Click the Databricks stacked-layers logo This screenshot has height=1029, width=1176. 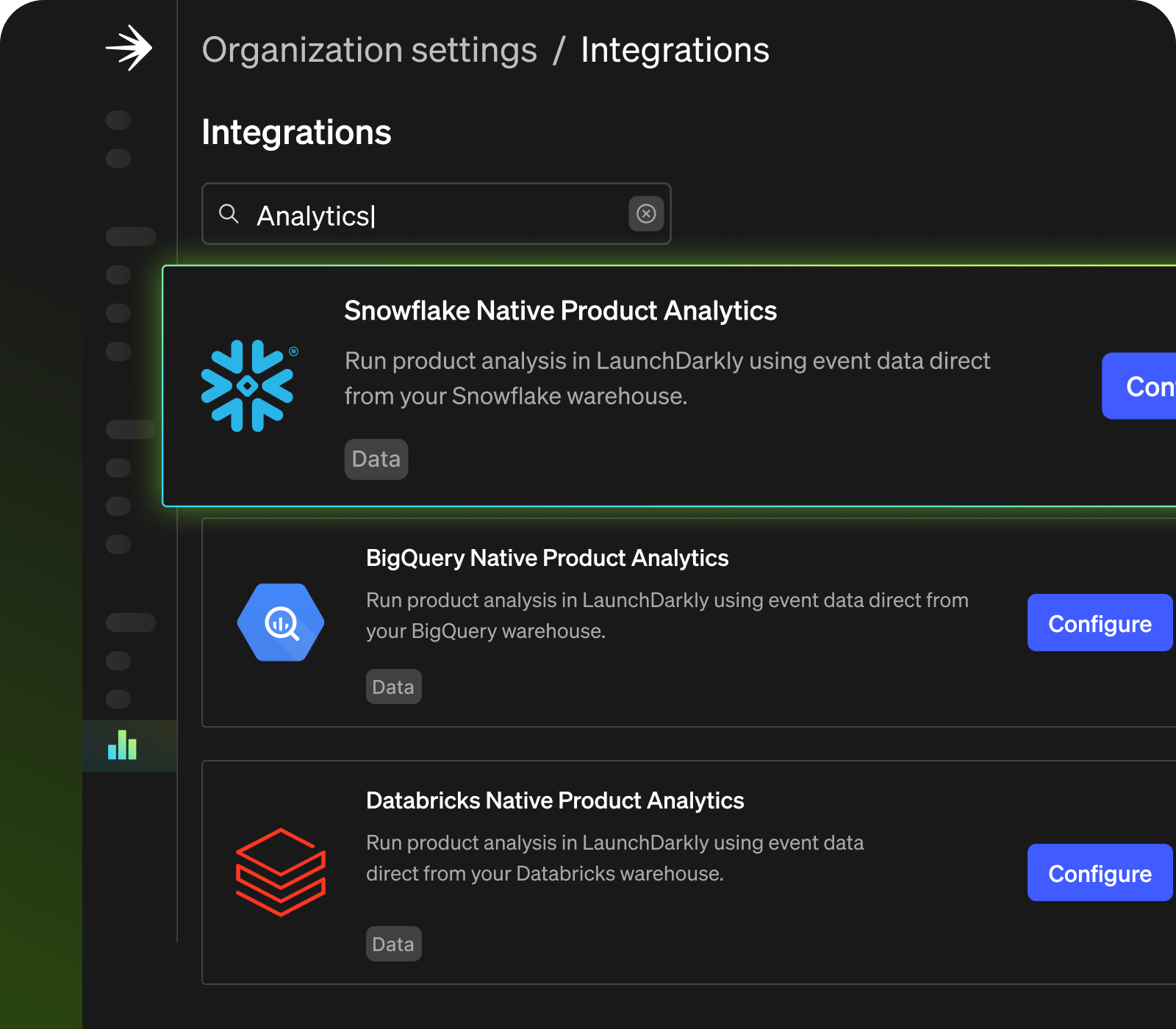pos(281,872)
